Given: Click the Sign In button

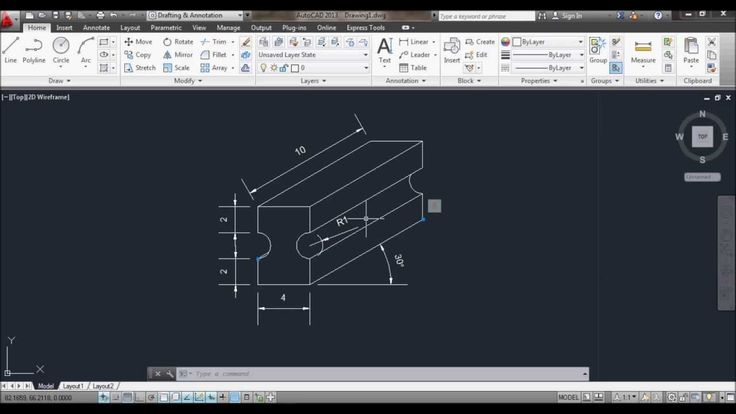Looking at the screenshot, I should (x=567, y=15).
